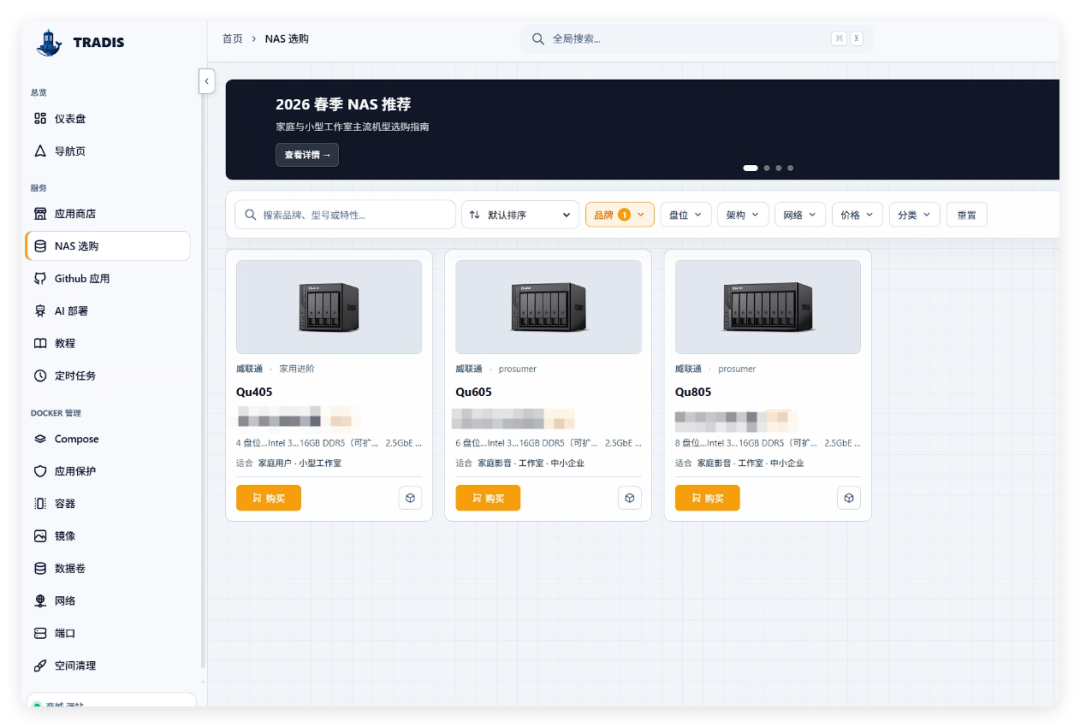
Task: Go to the 导航页 sidebar item
Action: tap(107, 151)
